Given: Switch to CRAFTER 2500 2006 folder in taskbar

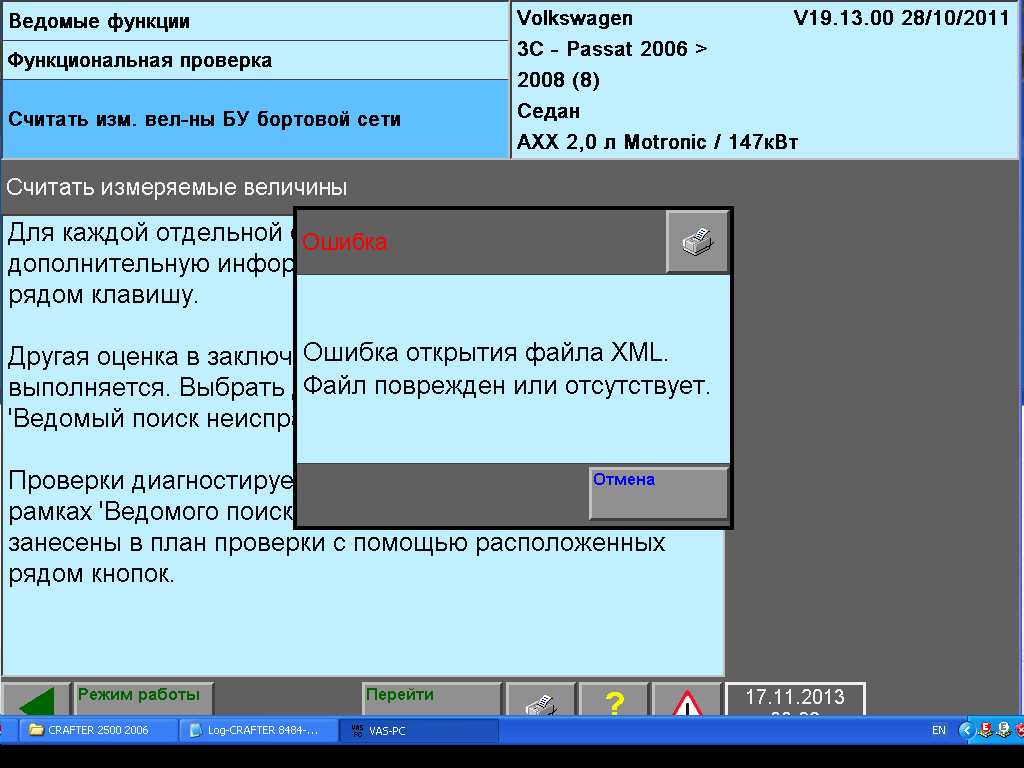Looking at the screenshot, I should pos(97,730).
